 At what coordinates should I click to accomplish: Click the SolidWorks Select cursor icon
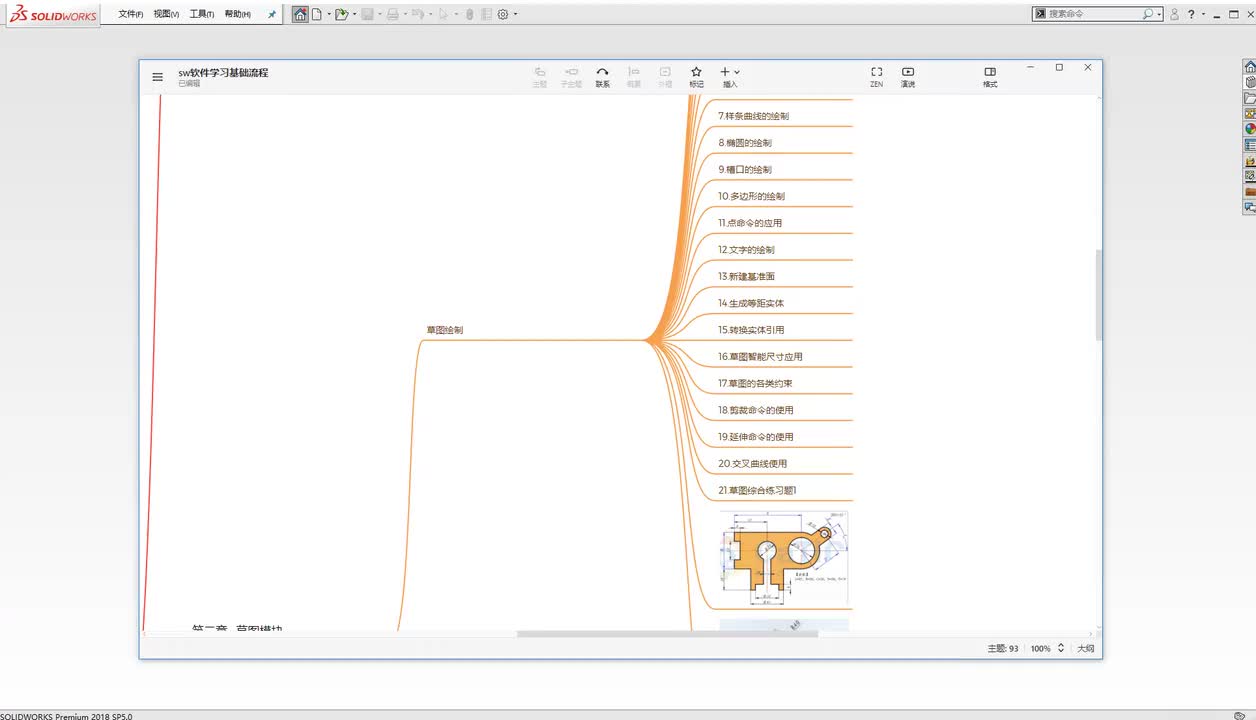pyautogui.click(x=443, y=14)
